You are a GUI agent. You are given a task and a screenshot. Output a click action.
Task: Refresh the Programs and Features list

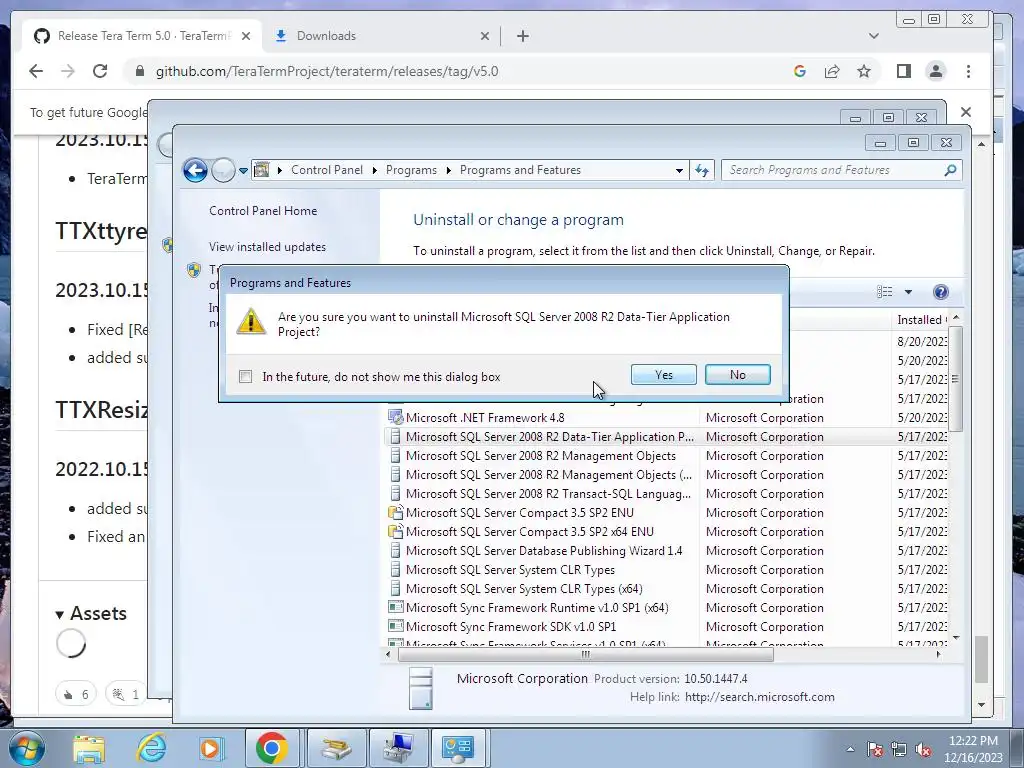tap(702, 170)
